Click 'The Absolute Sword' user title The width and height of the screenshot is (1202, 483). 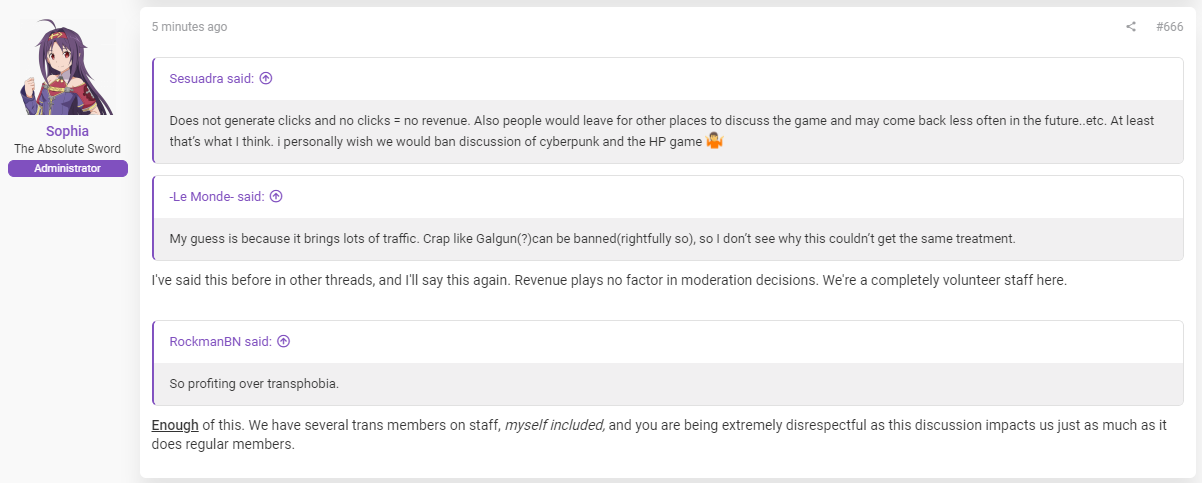click(68, 149)
